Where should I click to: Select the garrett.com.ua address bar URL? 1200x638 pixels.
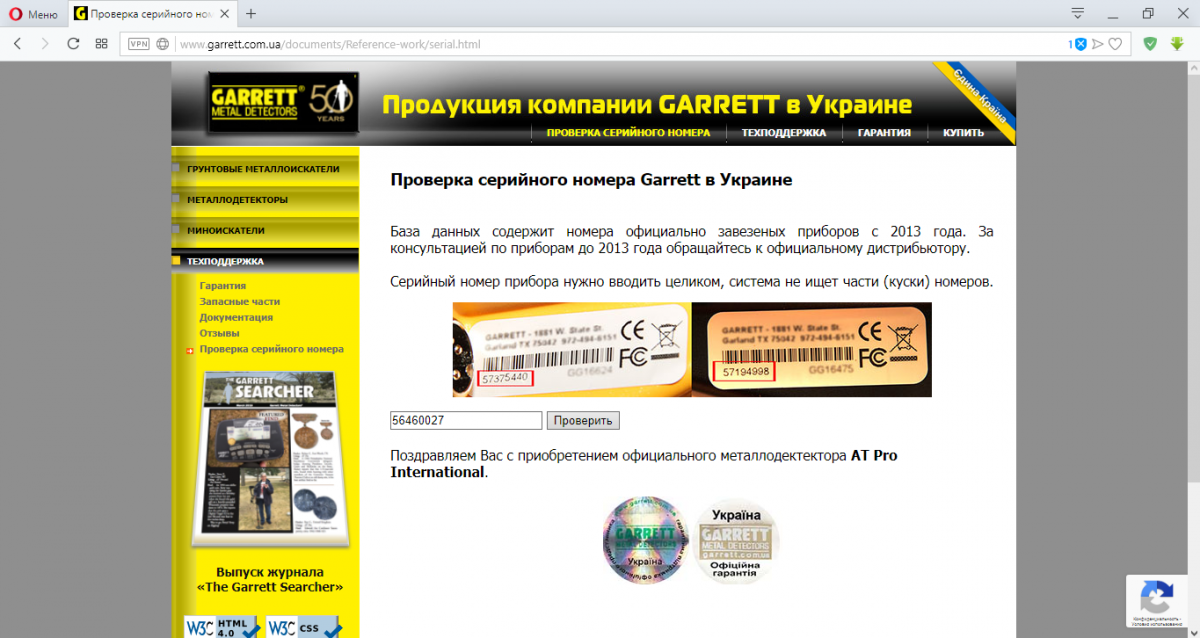(x=330, y=45)
